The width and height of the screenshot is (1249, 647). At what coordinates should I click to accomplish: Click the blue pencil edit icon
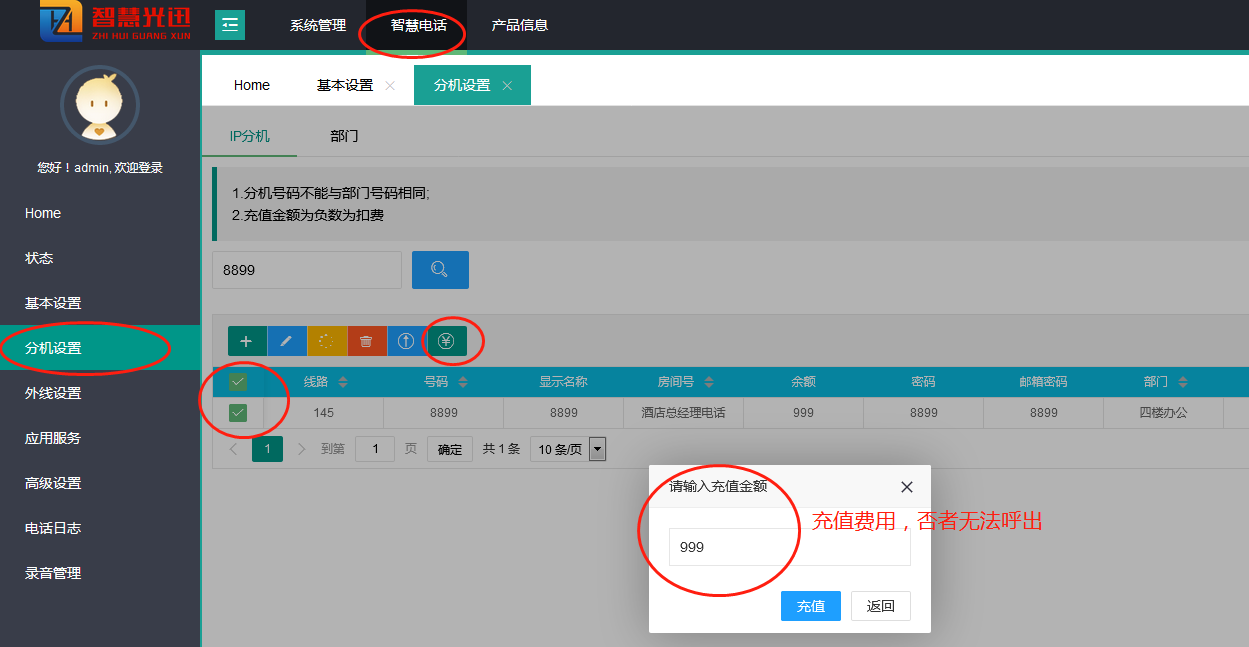tap(286, 341)
